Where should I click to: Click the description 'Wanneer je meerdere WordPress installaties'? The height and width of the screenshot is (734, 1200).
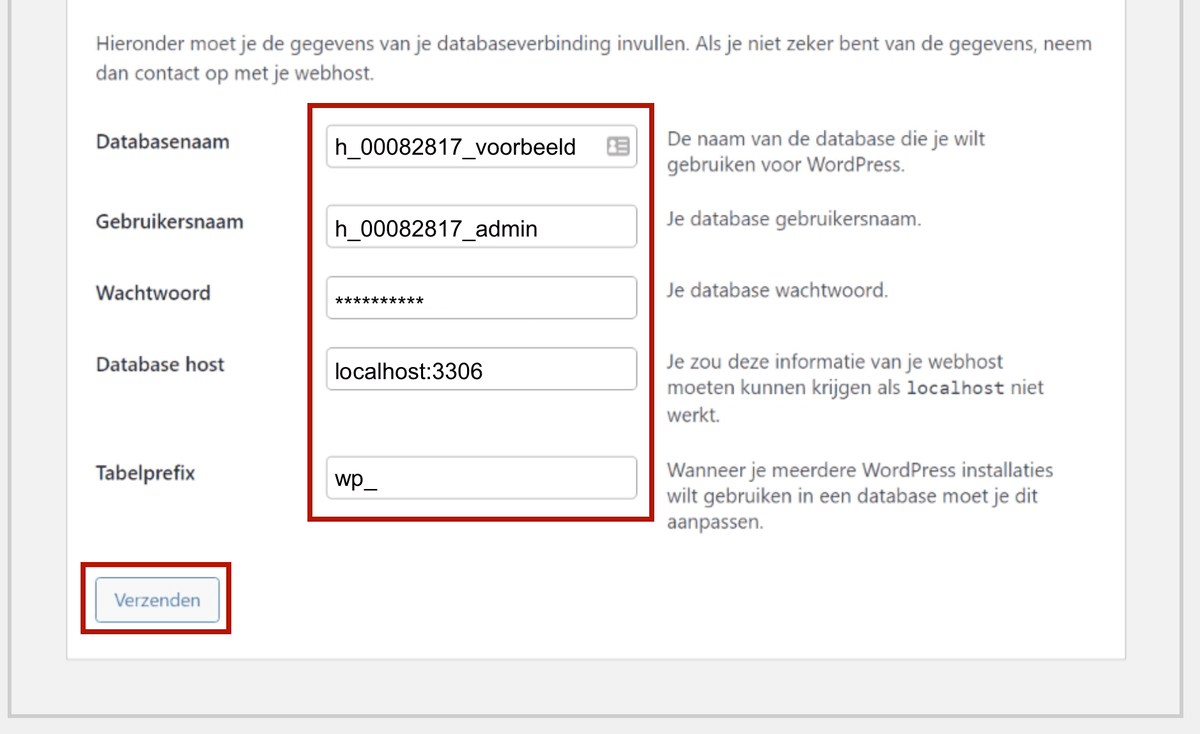pos(860,495)
